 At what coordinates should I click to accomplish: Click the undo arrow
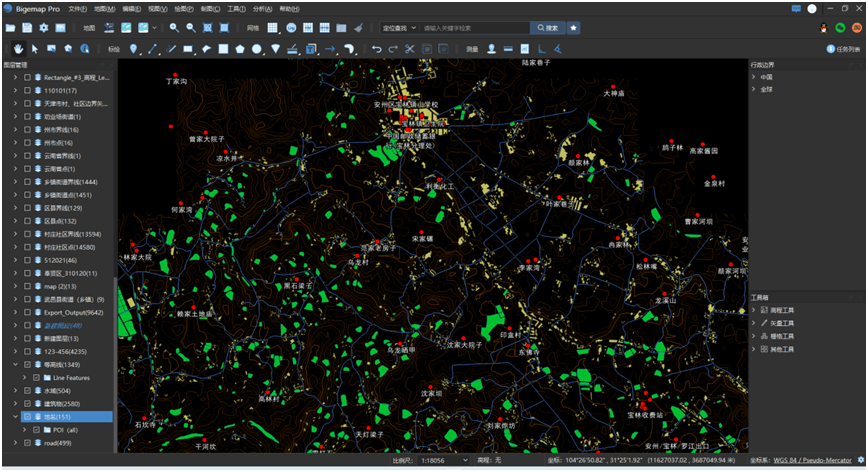pyautogui.click(x=376, y=49)
